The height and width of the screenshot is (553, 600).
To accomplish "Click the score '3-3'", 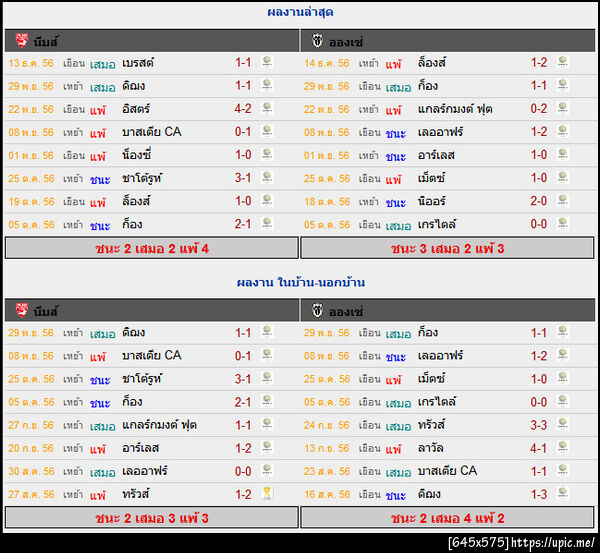I will pos(538,425).
